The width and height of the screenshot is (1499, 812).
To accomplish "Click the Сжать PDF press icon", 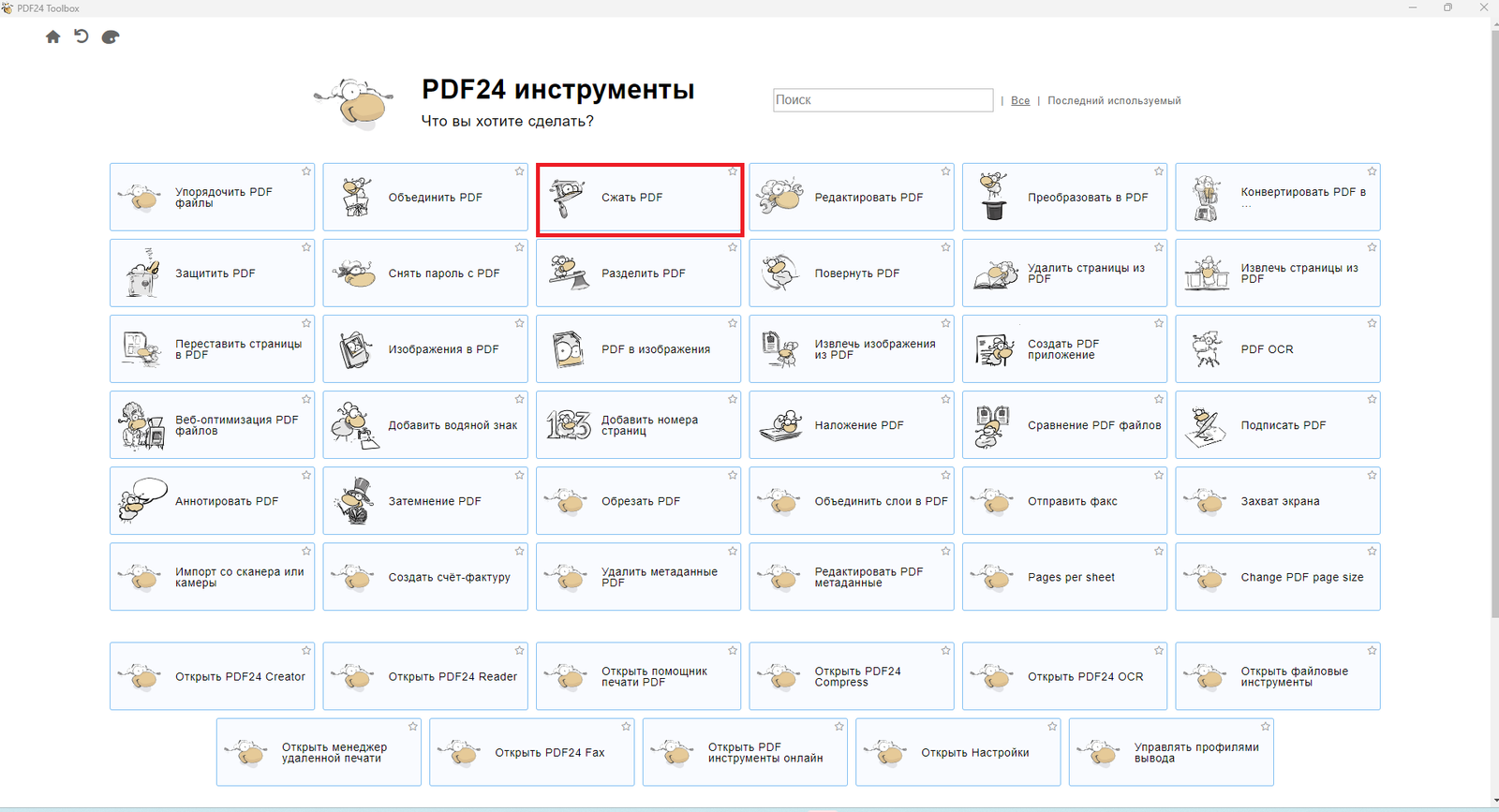I will 568,198.
